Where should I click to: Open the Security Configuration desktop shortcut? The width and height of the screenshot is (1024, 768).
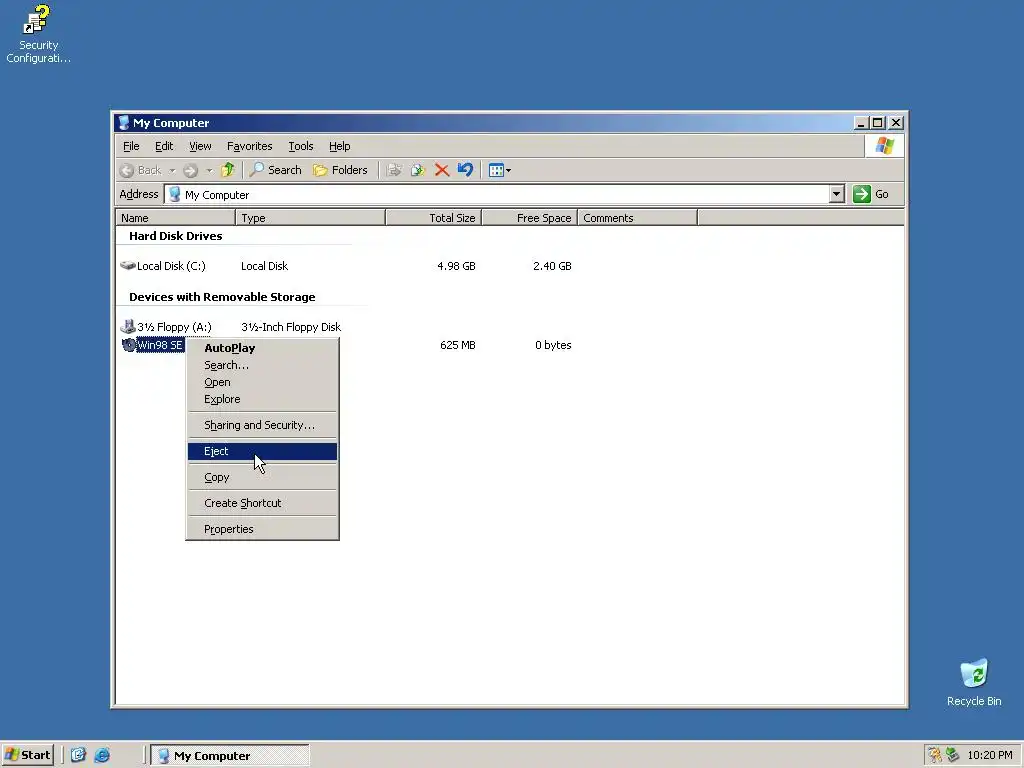pos(38,34)
